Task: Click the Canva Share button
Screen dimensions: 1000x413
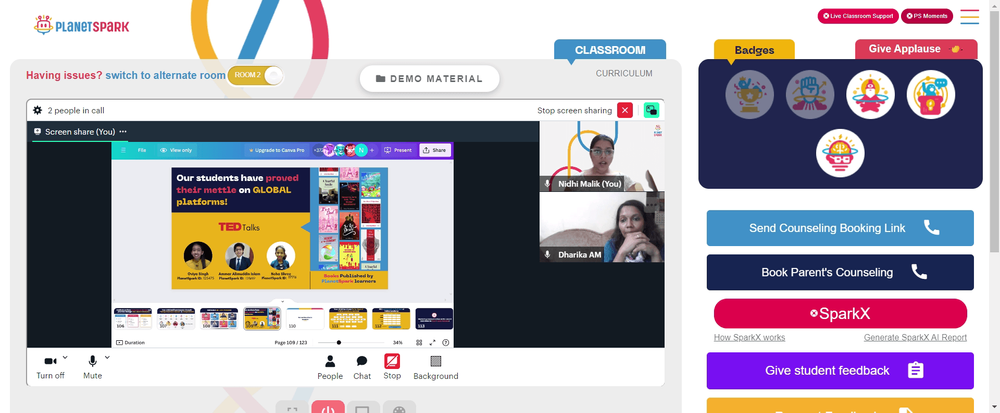Action: 435,150
